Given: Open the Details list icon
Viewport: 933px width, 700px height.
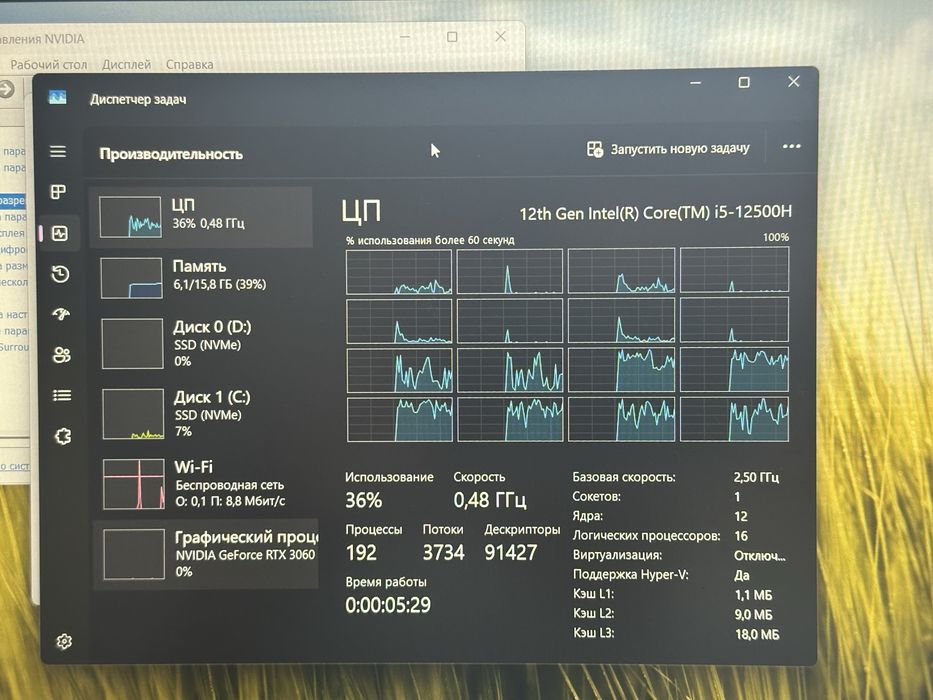Looking at the screenshot, I should 62,395.
